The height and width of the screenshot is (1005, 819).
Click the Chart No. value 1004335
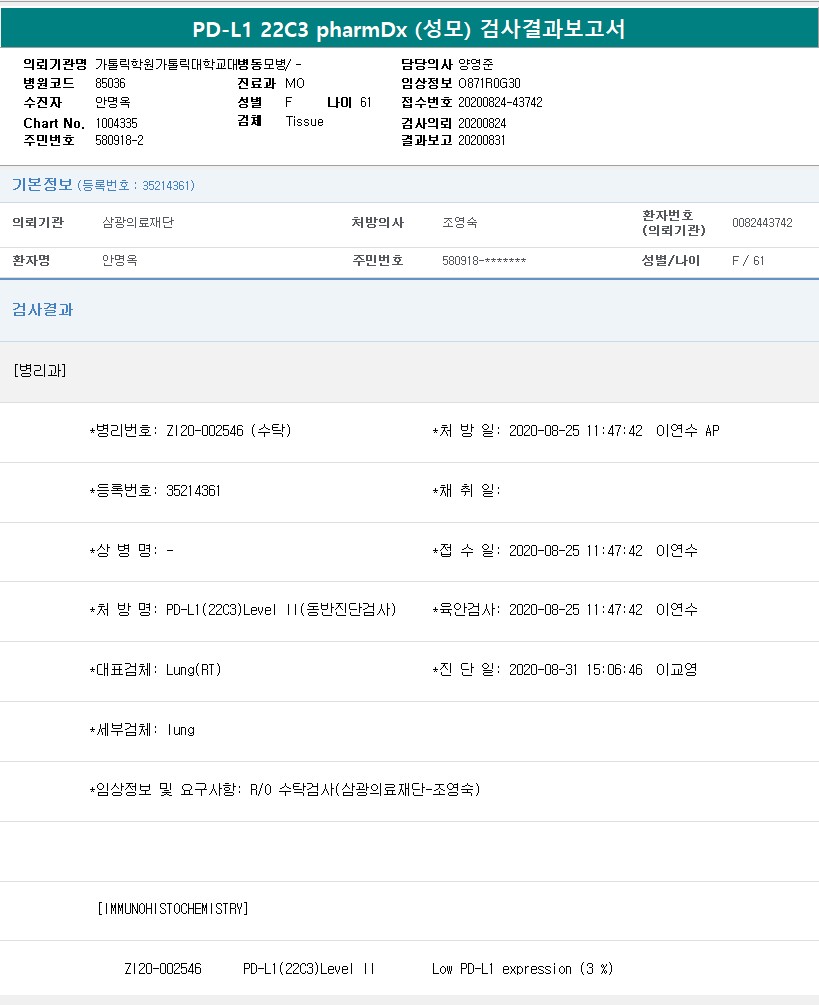tap(117, 123)
